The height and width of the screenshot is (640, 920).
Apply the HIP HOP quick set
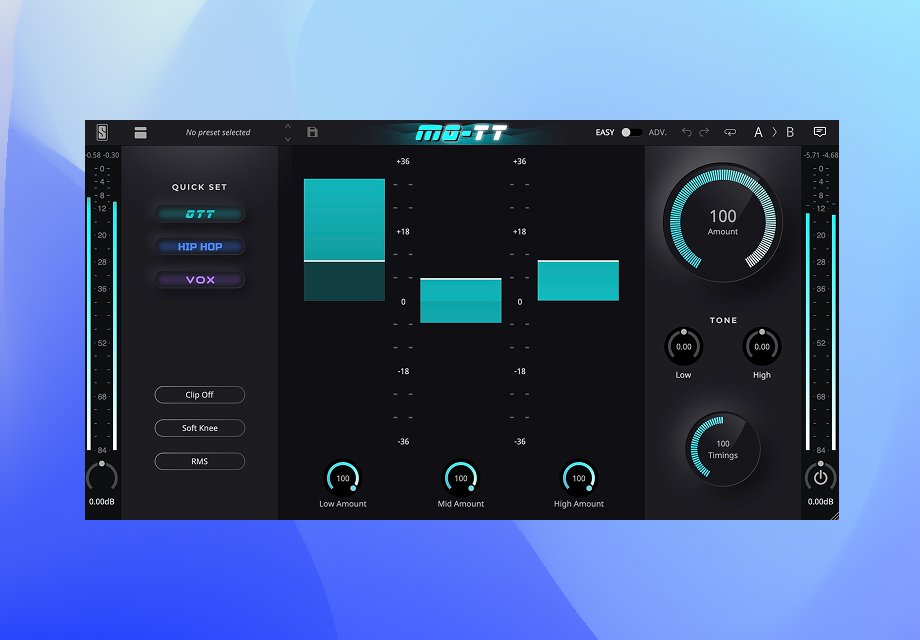(x=199, y=247)
